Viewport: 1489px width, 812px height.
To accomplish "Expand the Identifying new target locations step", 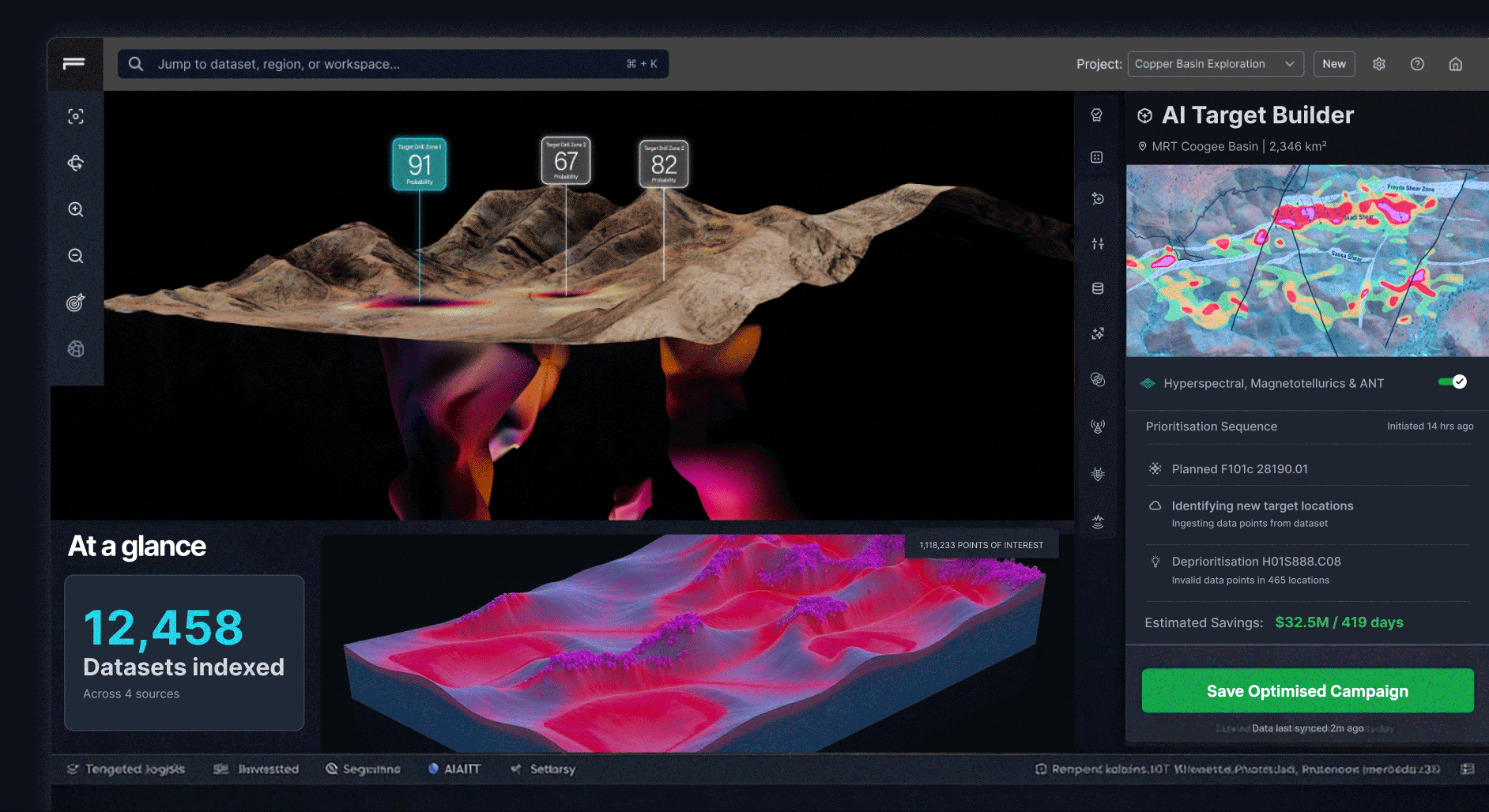I will (1262, 506).
